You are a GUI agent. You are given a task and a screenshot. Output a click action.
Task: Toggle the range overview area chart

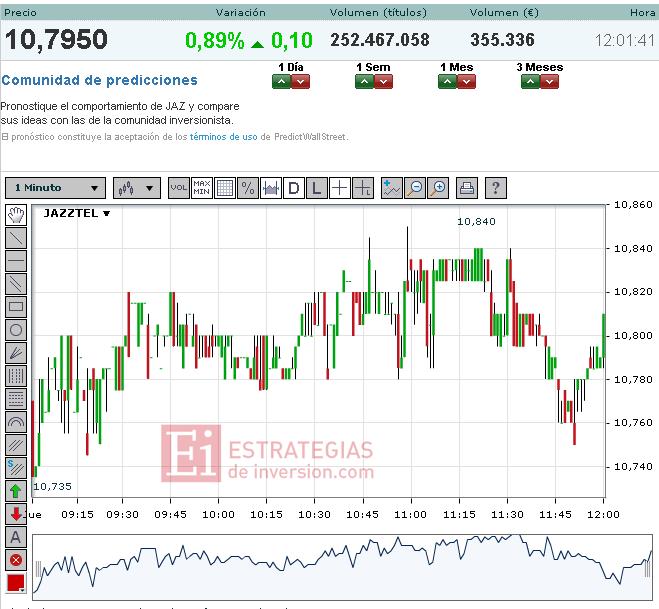point(271,187)
